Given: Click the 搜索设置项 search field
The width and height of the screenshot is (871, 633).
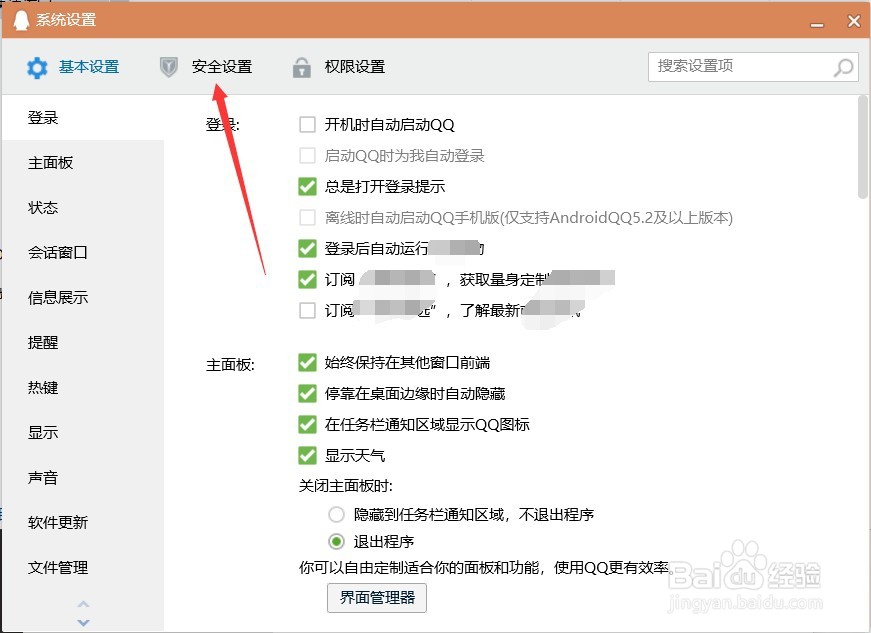Looking at the screenshot, I should coord(740,66).
